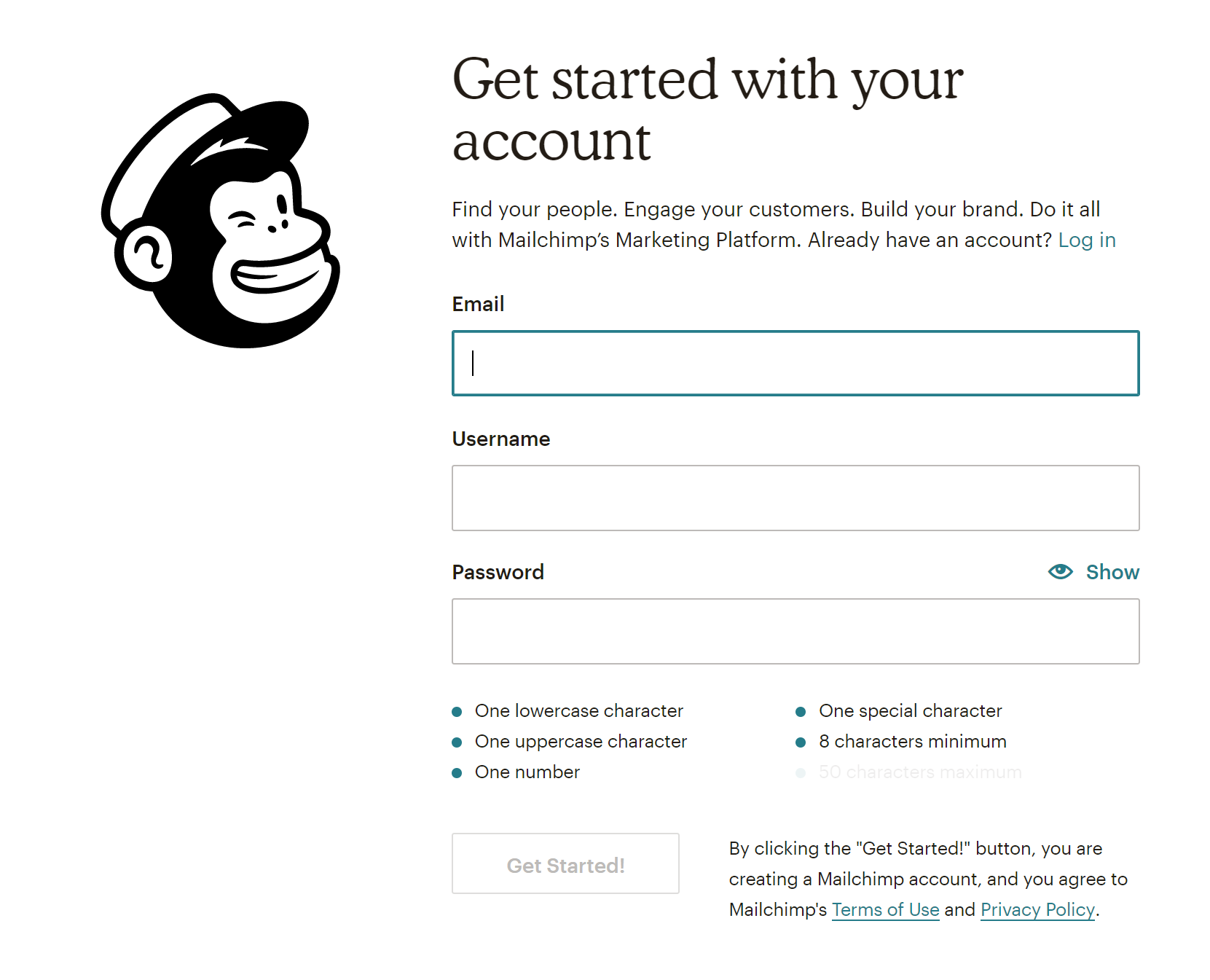Viewport: 1210px width, 980px height.
Task: Click the One uppercase character requirement text
Action: tap(581, 742)
